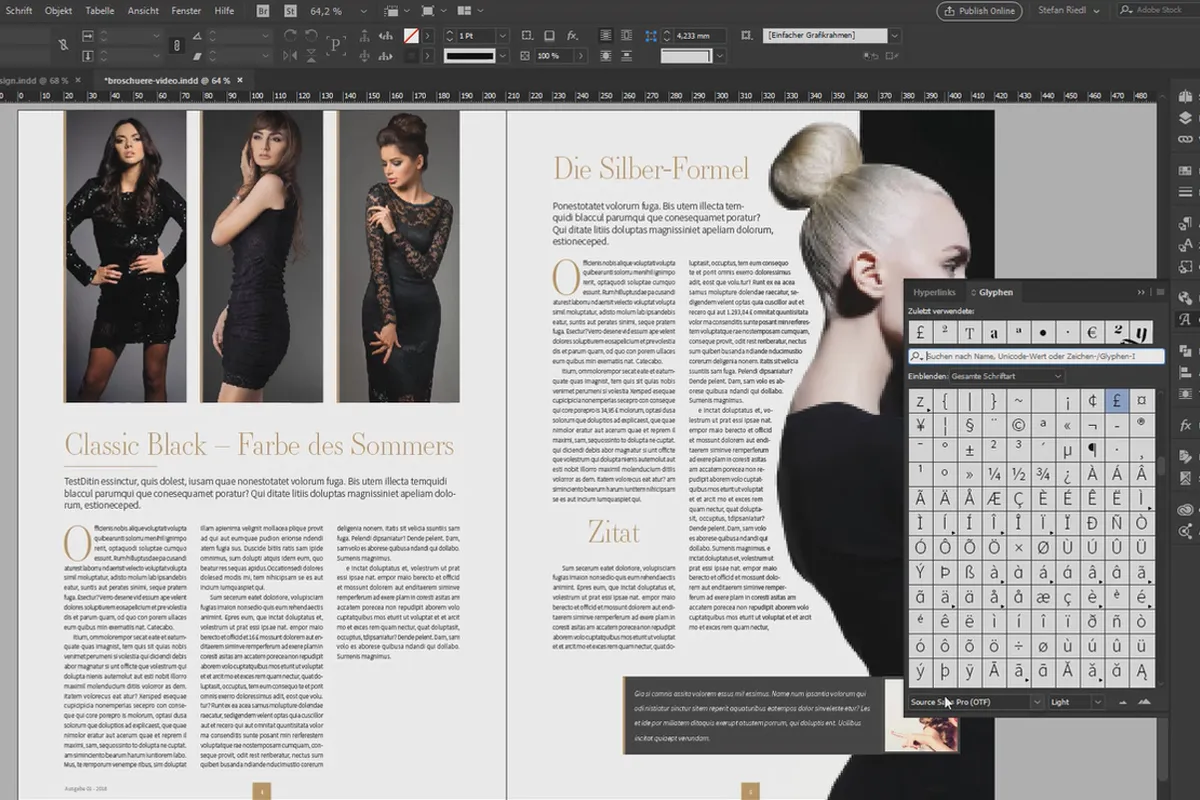
Task: Click the 'Classic Black – Farbe des Sommers' headline
Action: pyautogui.click(x=259, y=445)
